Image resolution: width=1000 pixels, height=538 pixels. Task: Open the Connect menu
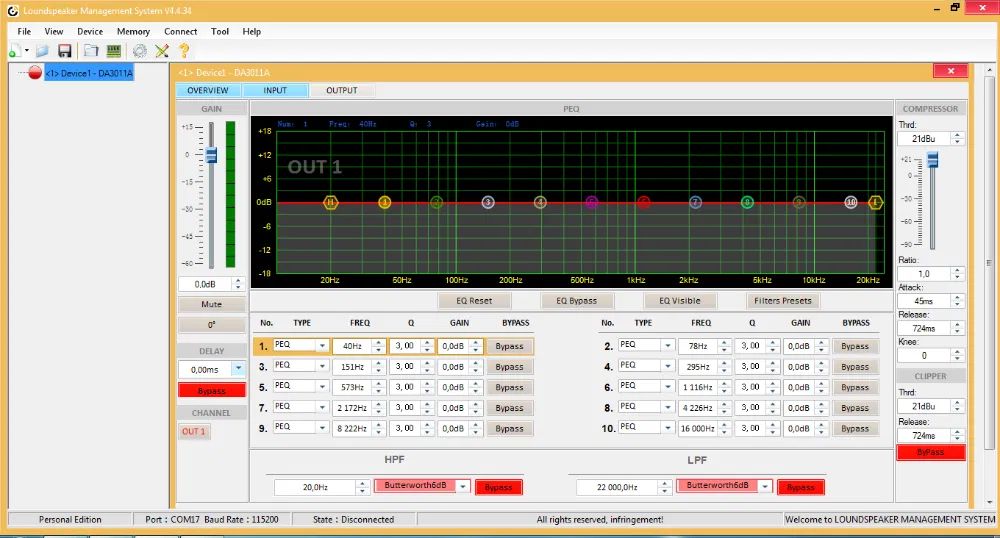(180, 31)
